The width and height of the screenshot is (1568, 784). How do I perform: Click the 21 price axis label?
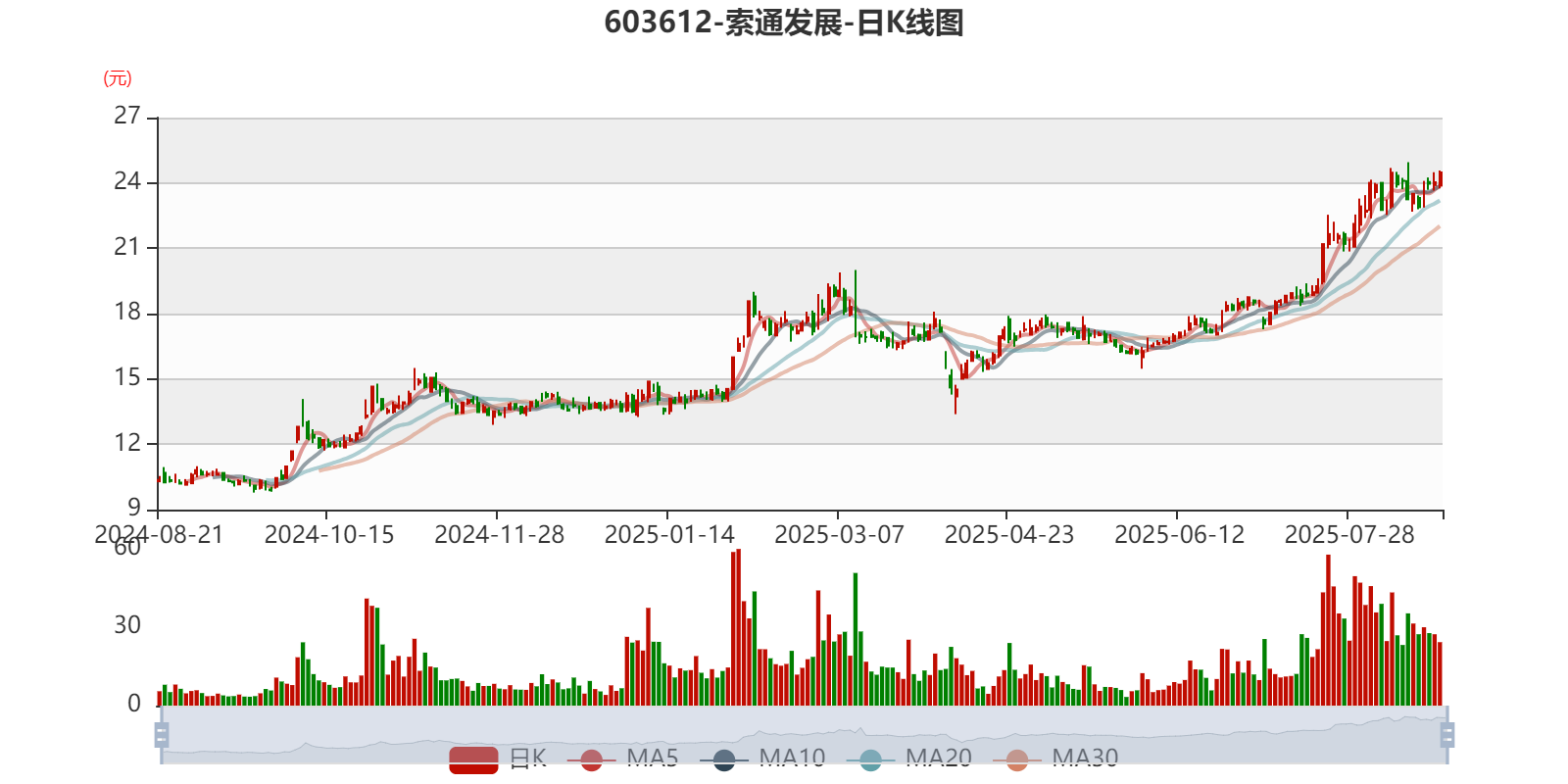coord(127,247)
